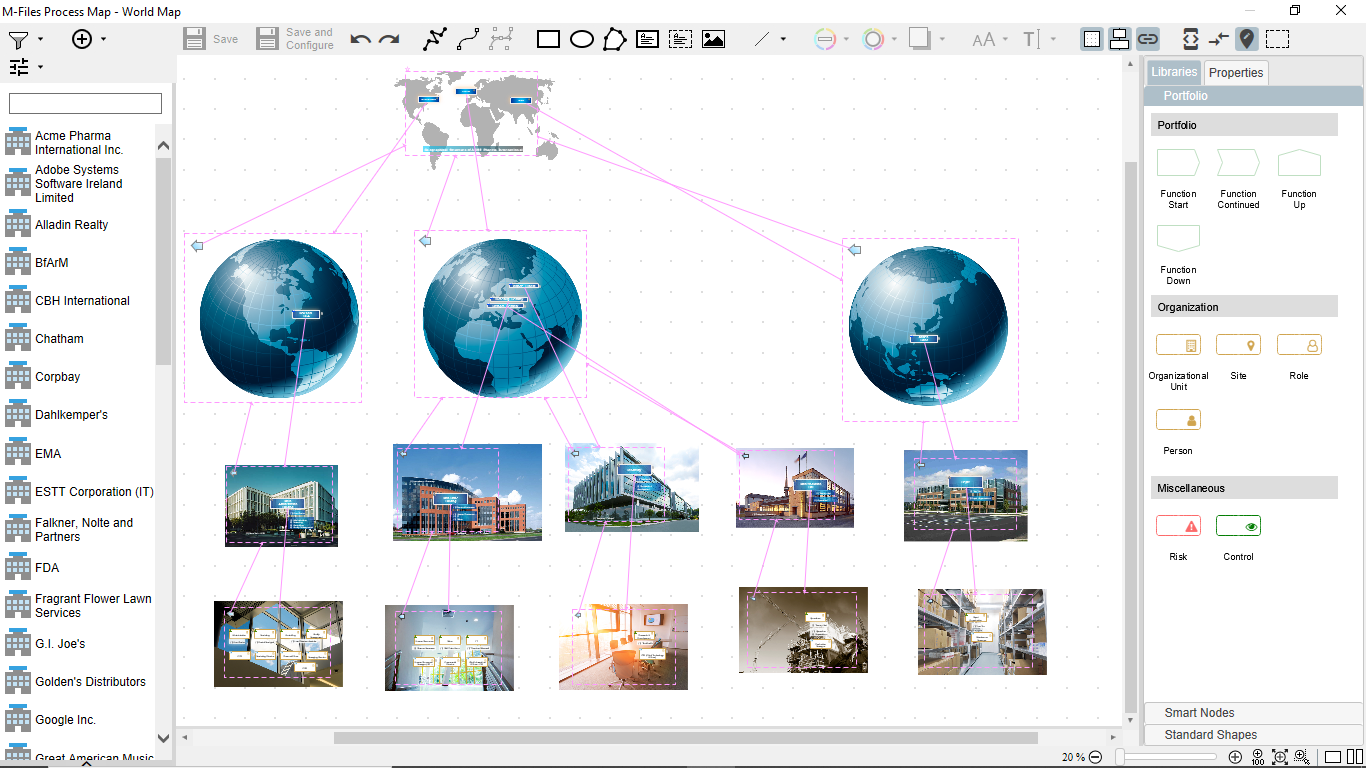Screen dimensions: 1366x768
Task: Undo the last action
Action: (360, 39)
